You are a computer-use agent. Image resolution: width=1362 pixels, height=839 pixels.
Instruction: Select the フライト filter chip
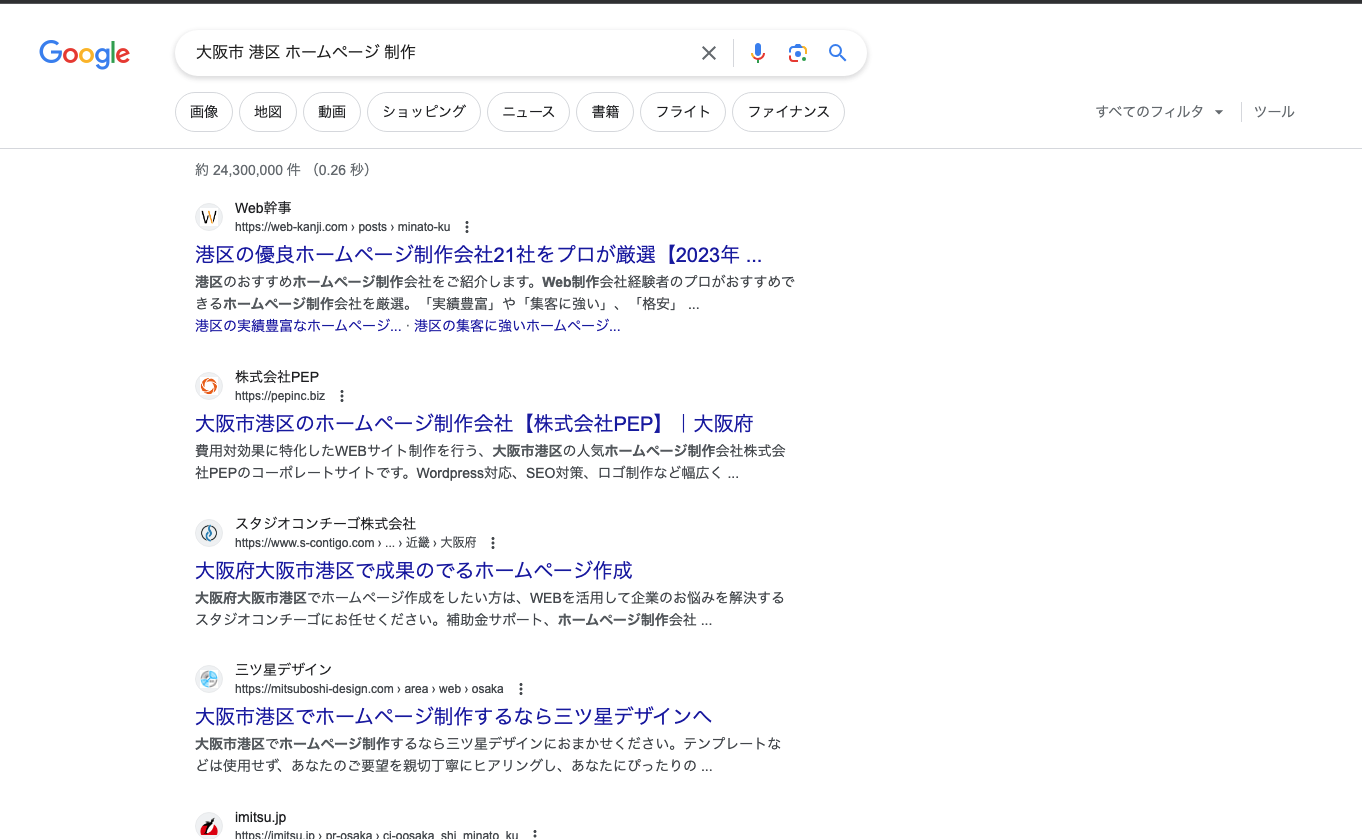pyautogui.click(x=683, y=112)
